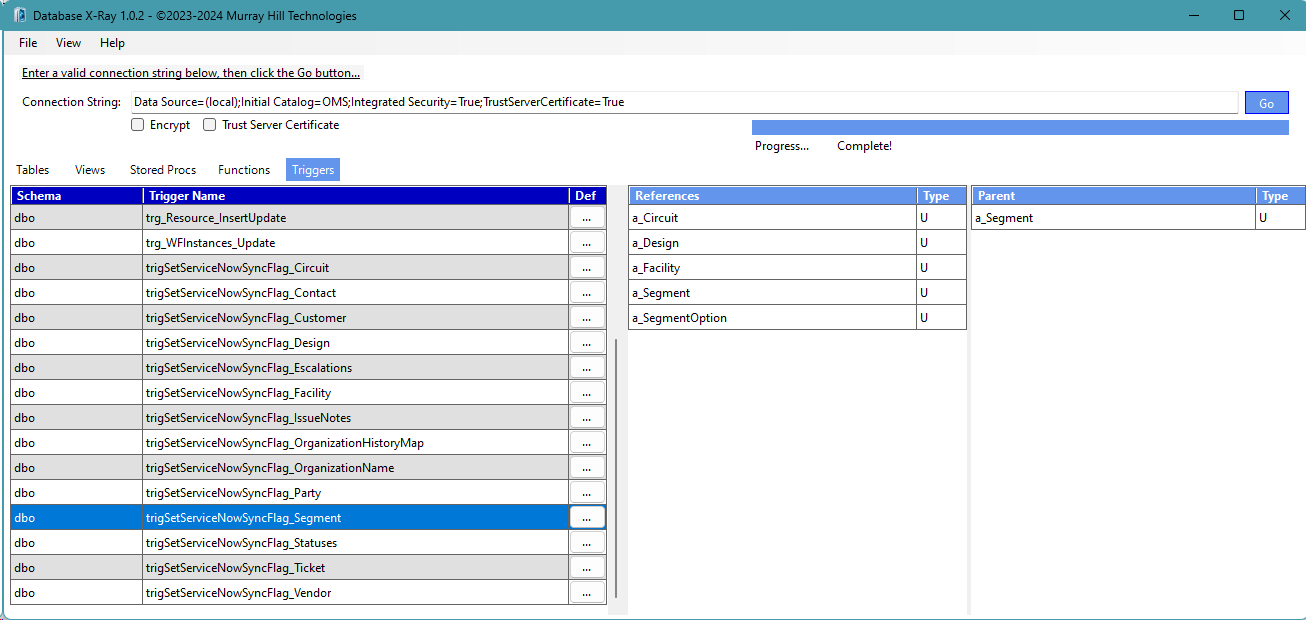Click the Complete! status text
Viewport: 1306px width, 620px height.
click(x=864, y=146)
